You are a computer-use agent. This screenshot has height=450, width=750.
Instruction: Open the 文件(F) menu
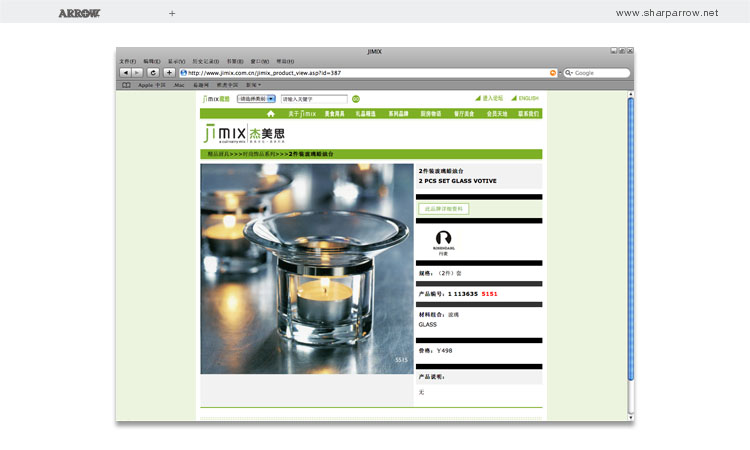tap(128, 61)
